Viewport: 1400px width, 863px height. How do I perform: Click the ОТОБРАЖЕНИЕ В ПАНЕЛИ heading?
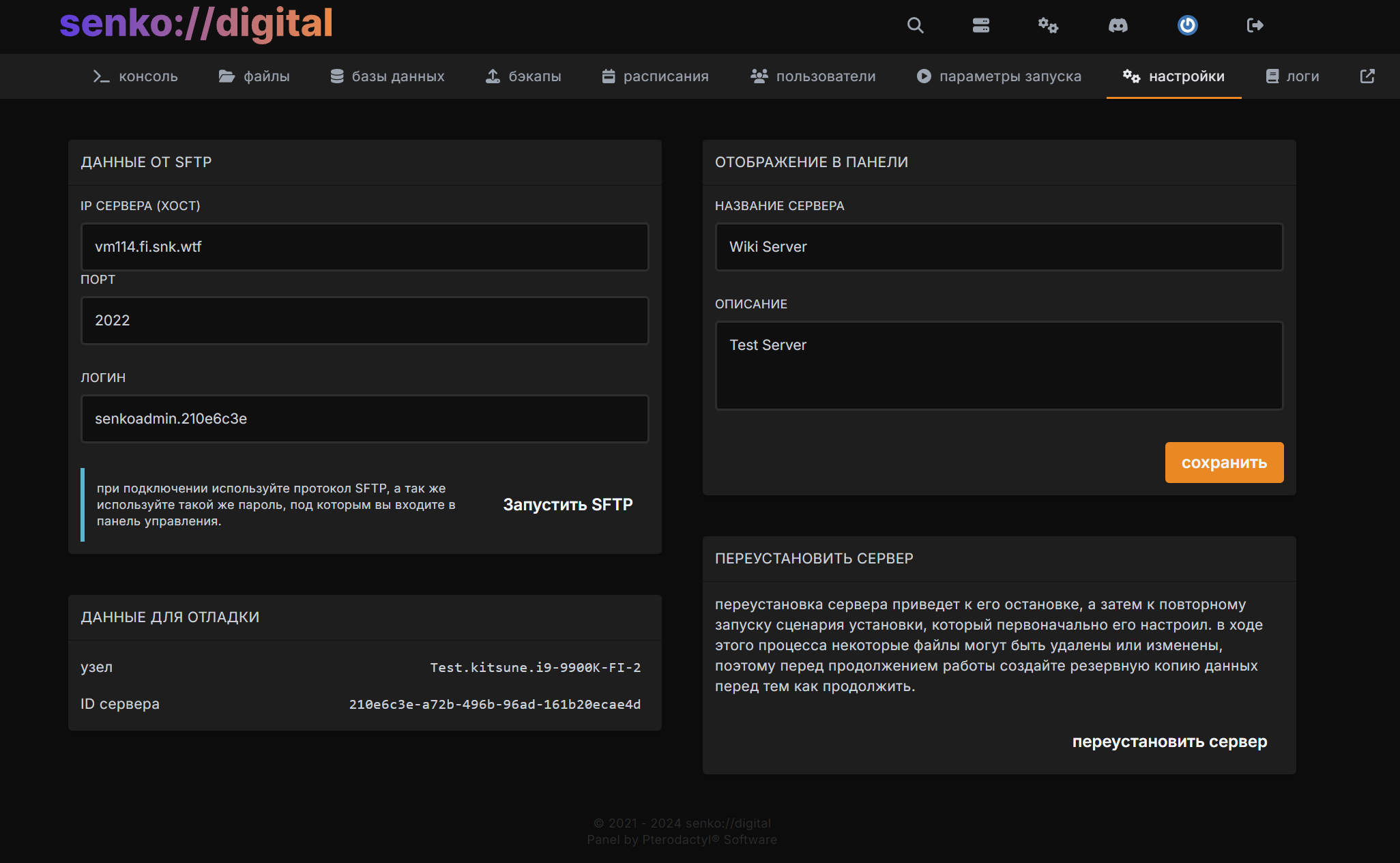(x=811, y=162)
